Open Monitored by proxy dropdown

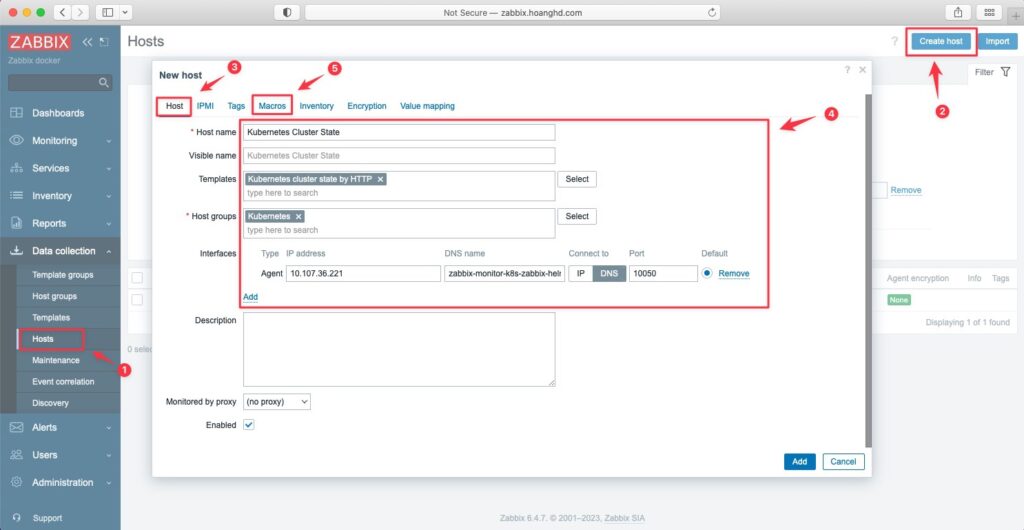pos(277,402)
